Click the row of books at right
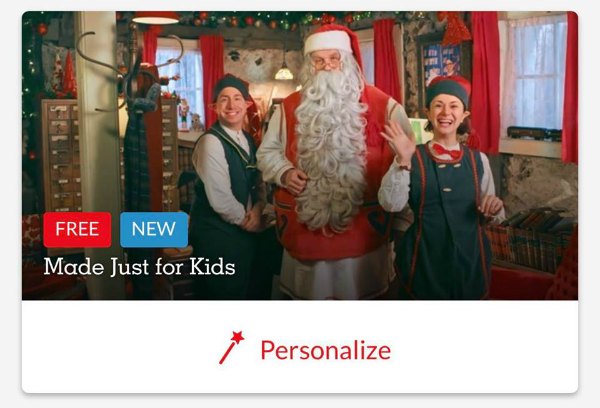600x408 pixels. (x=532, y=239)
